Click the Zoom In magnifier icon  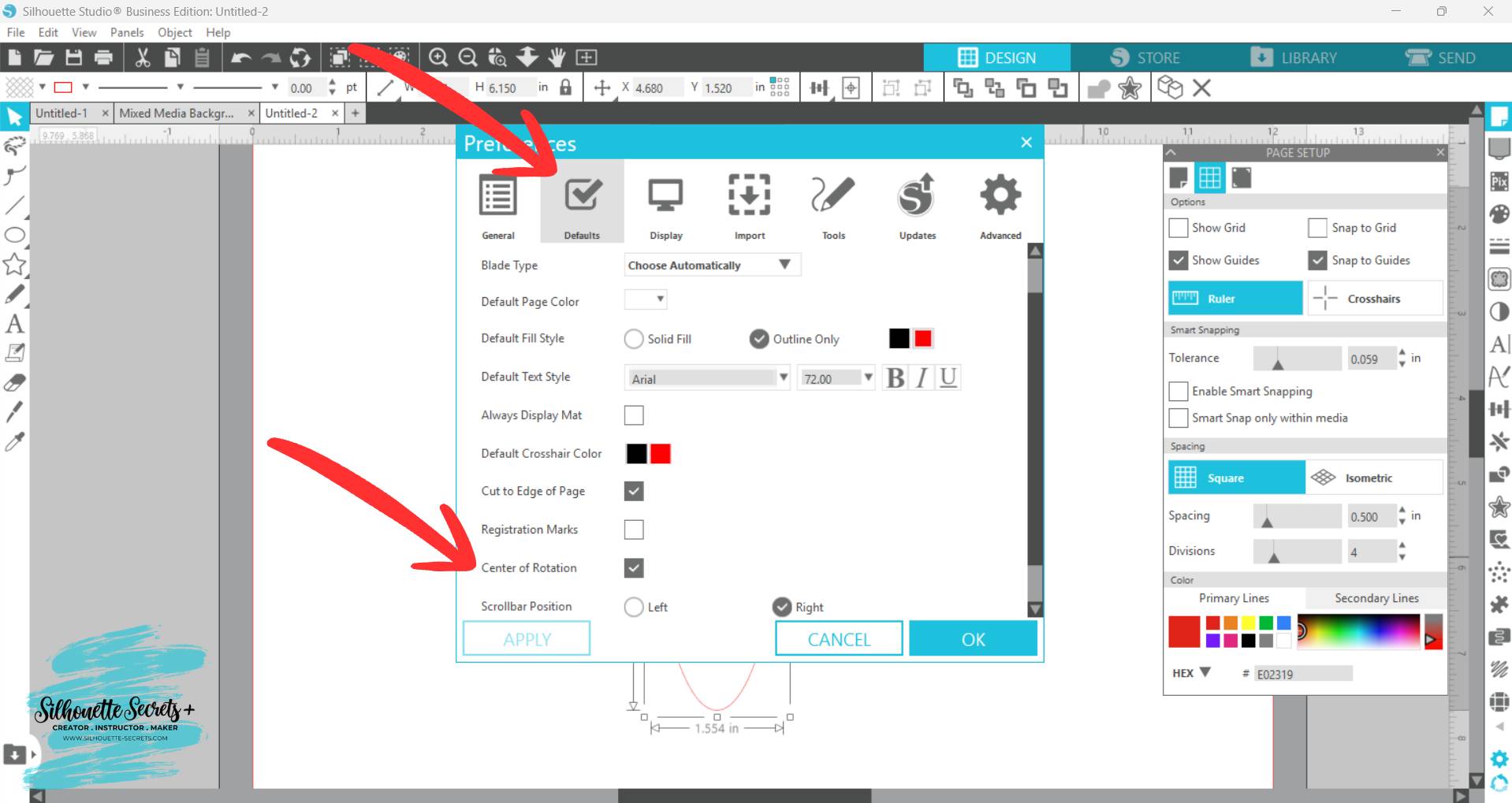point(438,58)
